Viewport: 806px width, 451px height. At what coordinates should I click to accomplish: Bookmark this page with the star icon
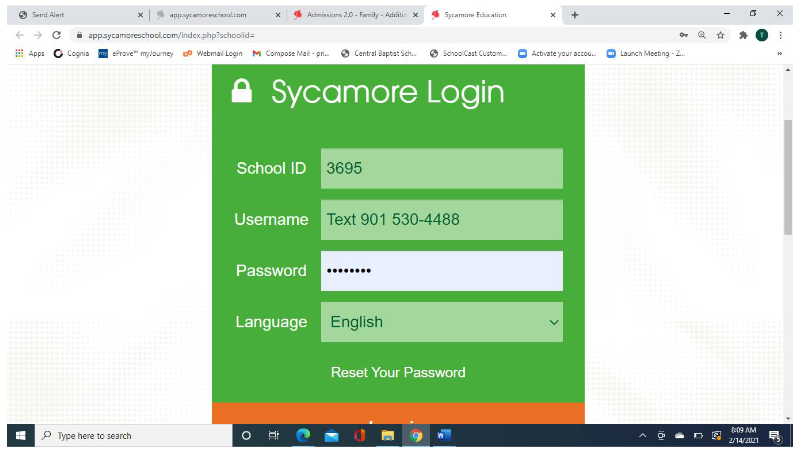point(720,35)
